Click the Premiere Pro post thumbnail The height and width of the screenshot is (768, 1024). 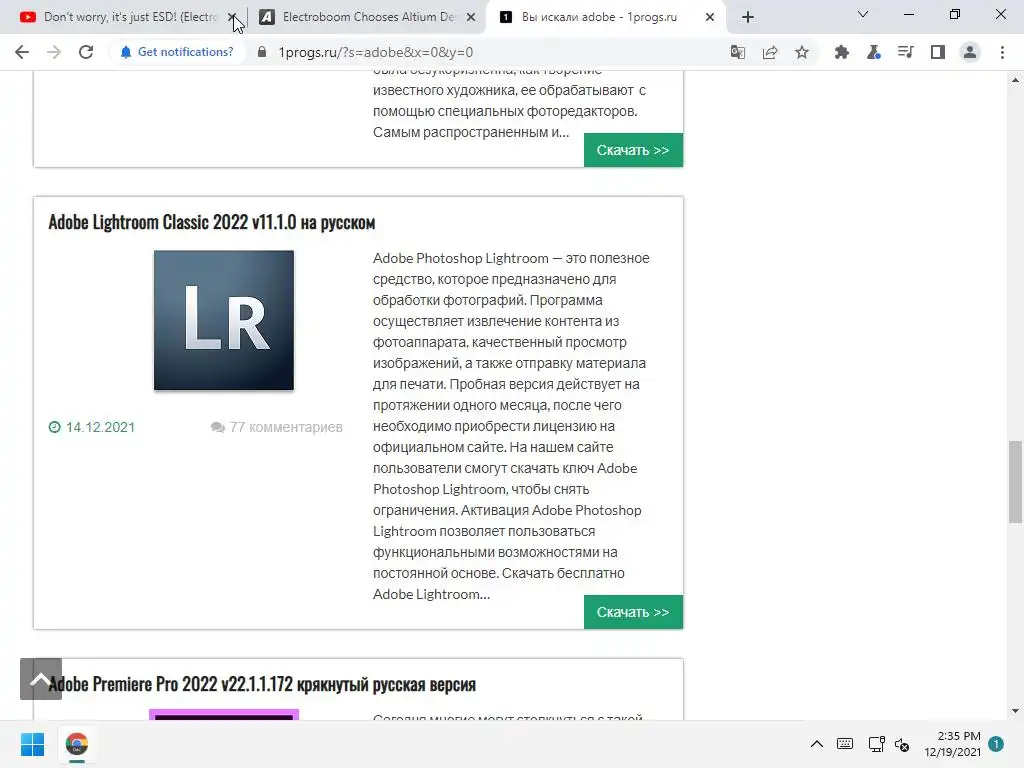click(224, 714)
